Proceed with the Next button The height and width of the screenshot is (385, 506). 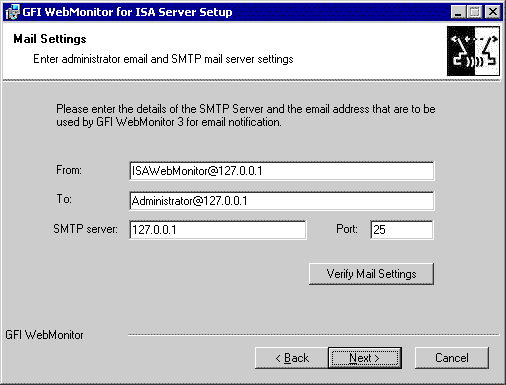pyautogui.click(x=365, y=358)
